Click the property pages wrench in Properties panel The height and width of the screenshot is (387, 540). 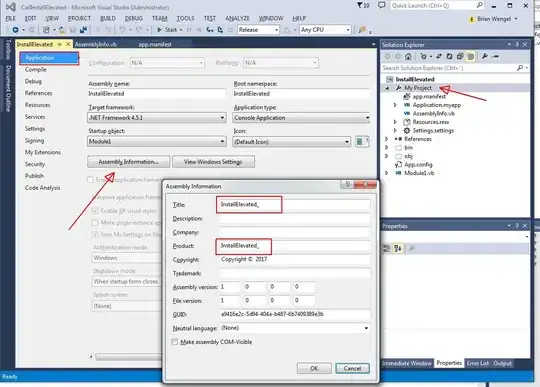point(412,248)
